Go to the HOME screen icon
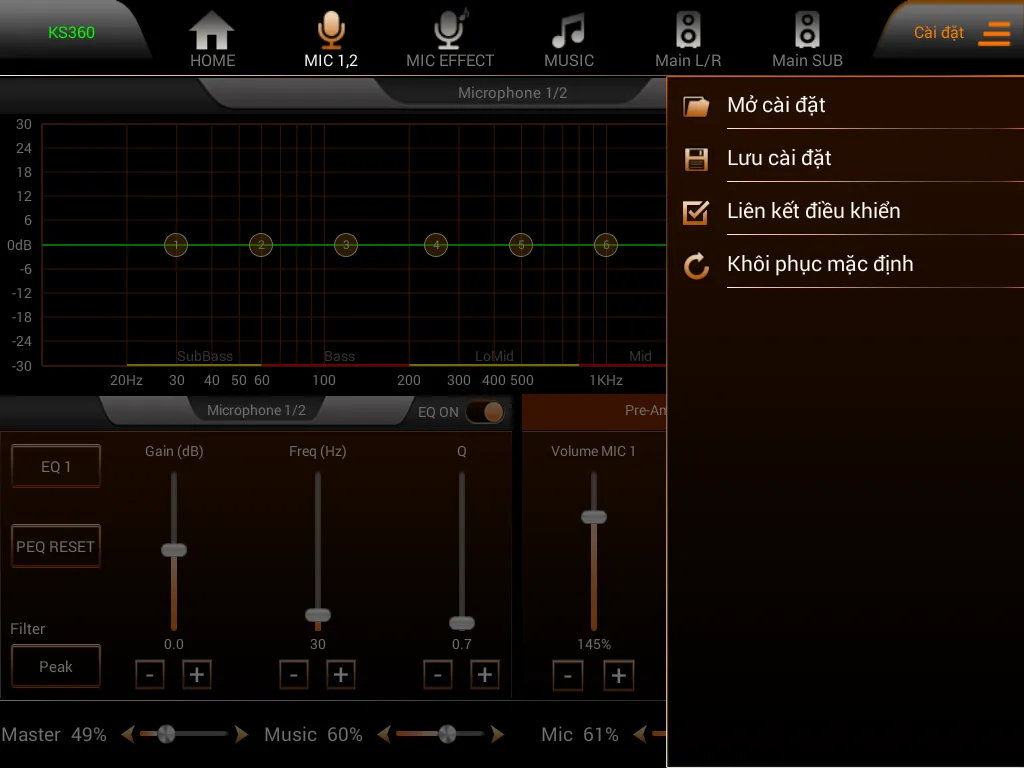Viewport: 1024px width, 768px height. coord(212,32)
